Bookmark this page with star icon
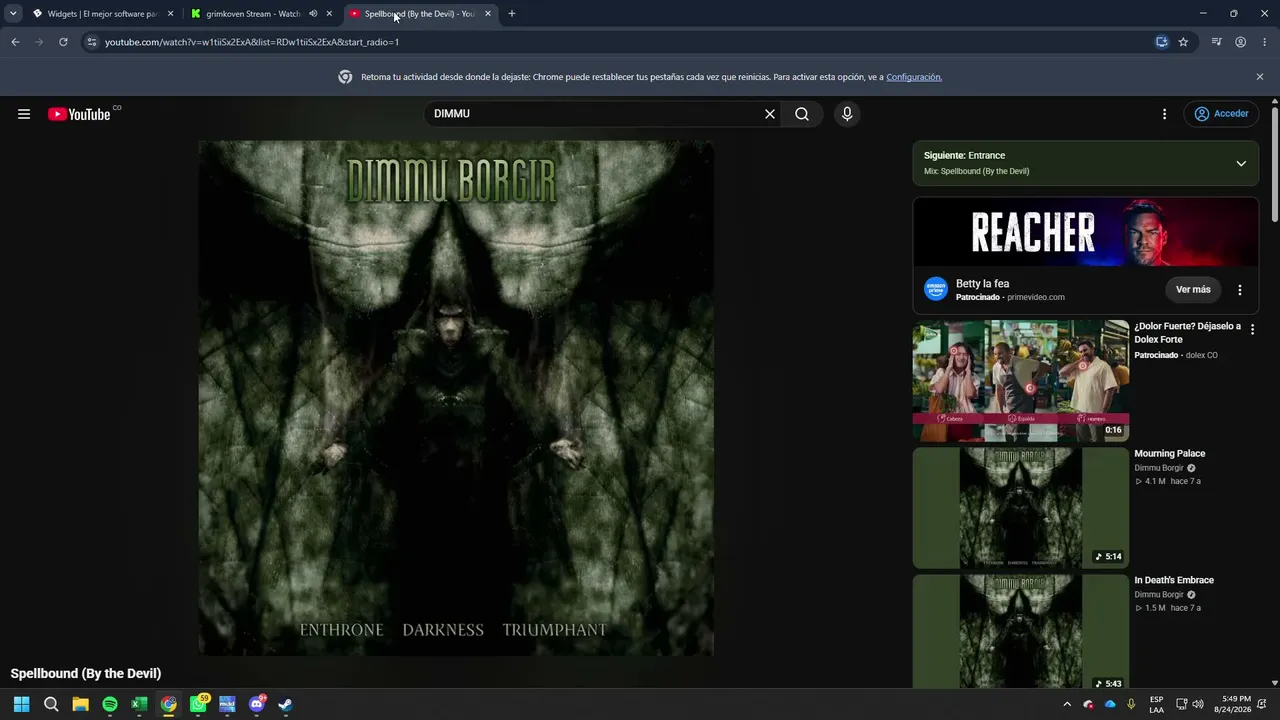Image resolution: width=1280 pixels, height=720 pixels. click(1183, 42)
